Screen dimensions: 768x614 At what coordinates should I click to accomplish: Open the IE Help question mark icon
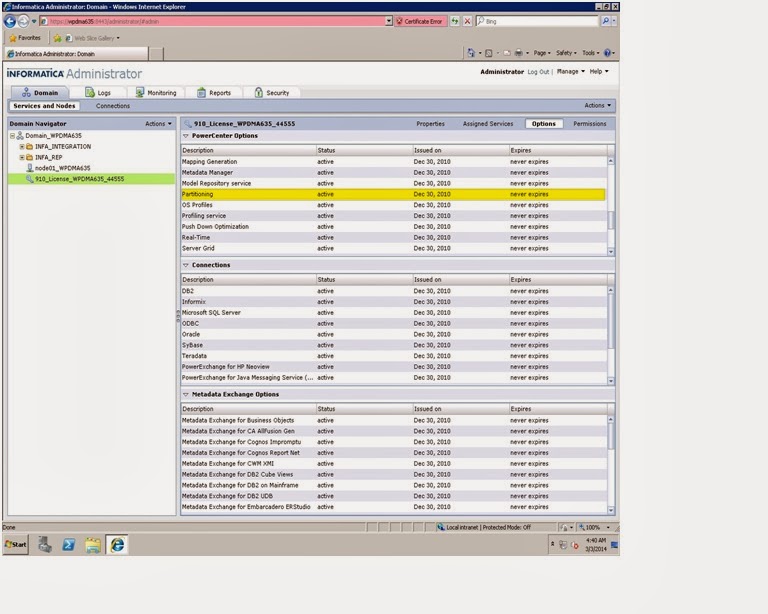[607, 53]
